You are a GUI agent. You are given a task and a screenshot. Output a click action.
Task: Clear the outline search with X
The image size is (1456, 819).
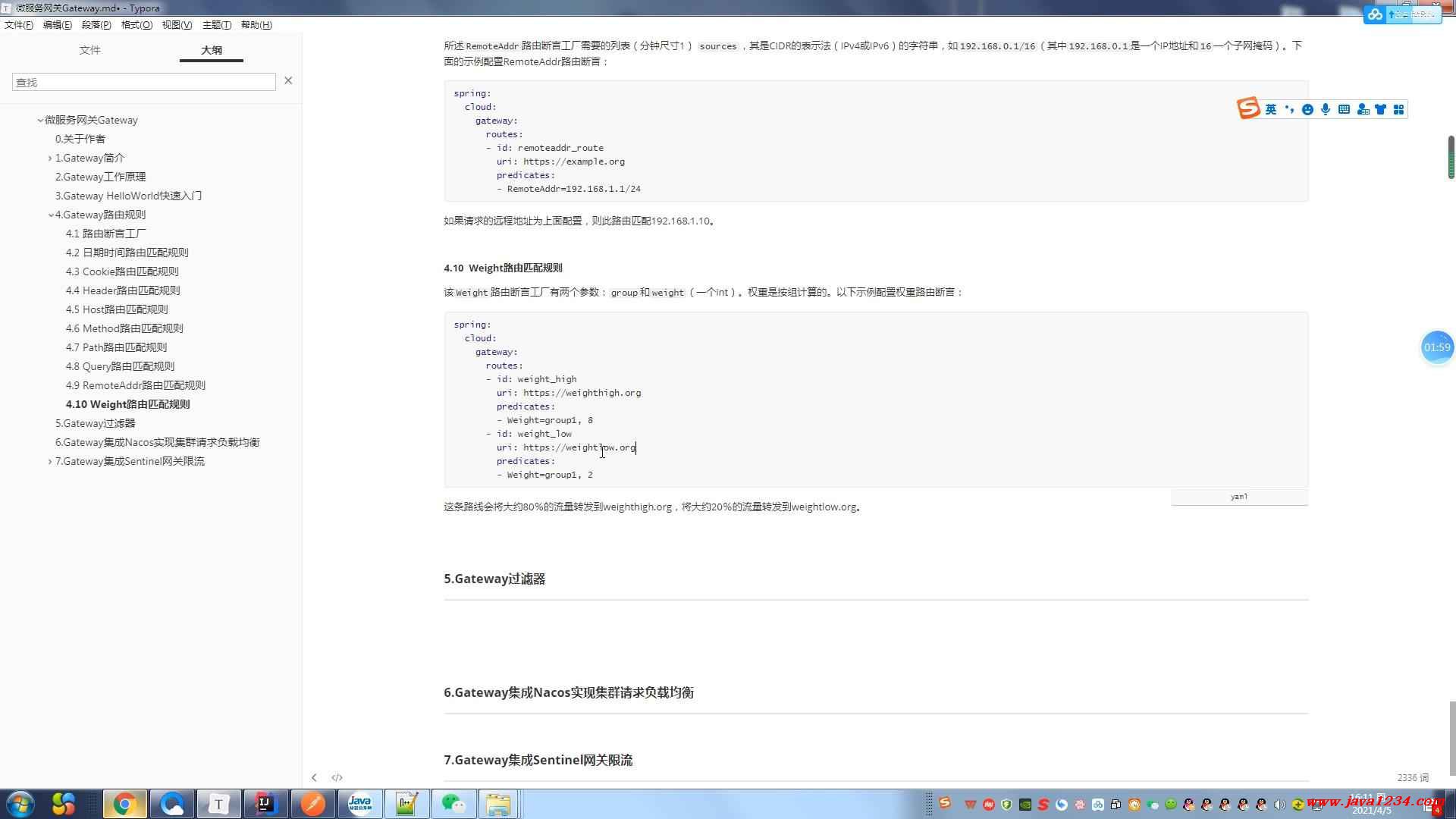pos(288,80)
